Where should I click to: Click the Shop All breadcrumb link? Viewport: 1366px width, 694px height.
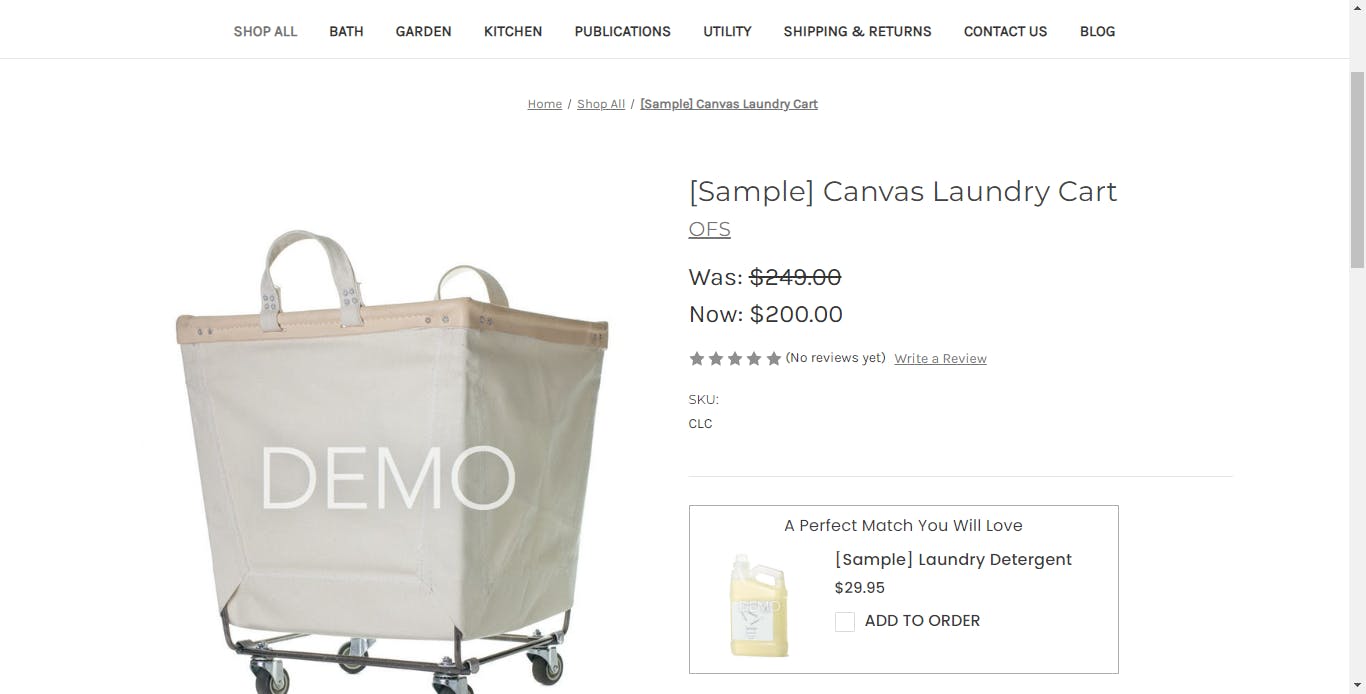click(601, 104)
